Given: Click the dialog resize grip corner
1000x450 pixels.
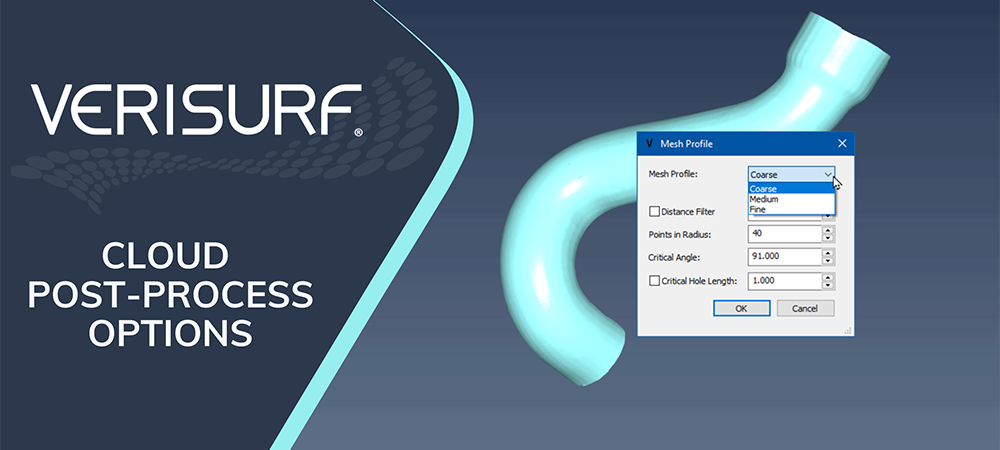Looking at the screenshot, I should pos(849,331).
